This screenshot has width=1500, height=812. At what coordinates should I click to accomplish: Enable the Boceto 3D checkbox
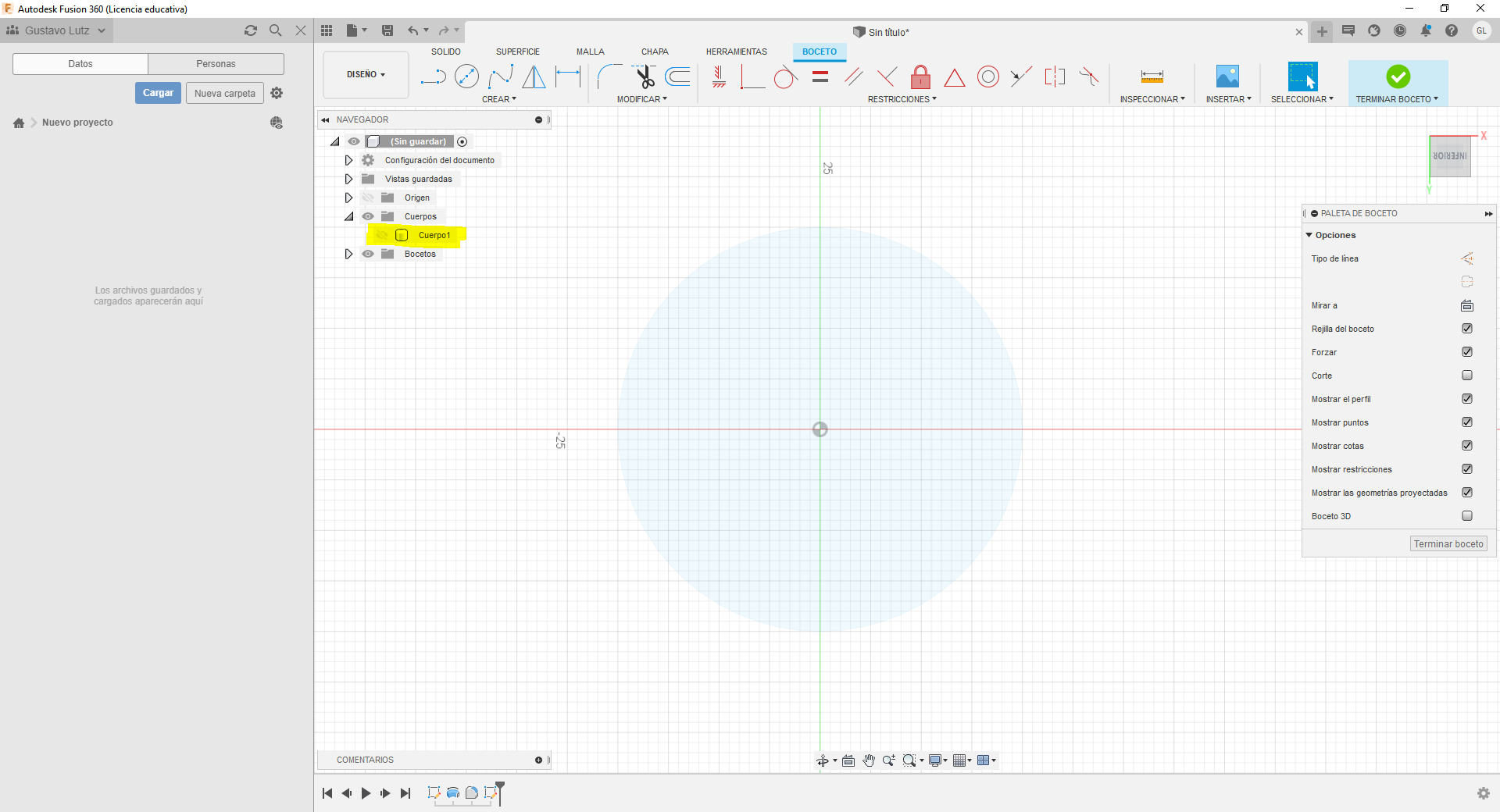pos(1467,516)
